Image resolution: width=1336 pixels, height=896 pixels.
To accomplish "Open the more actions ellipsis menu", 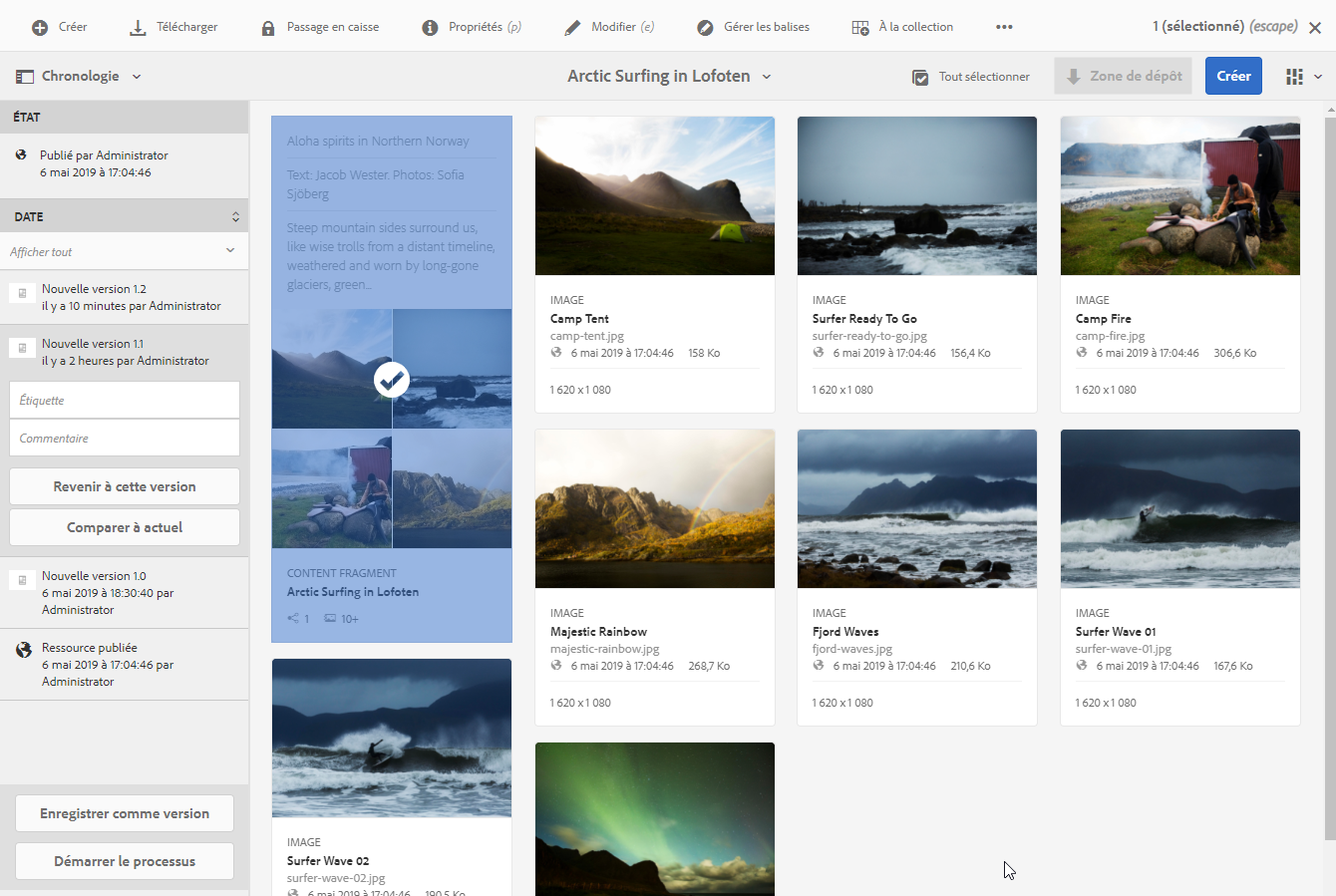I will pyautogui.click(x=1004, y=27).
